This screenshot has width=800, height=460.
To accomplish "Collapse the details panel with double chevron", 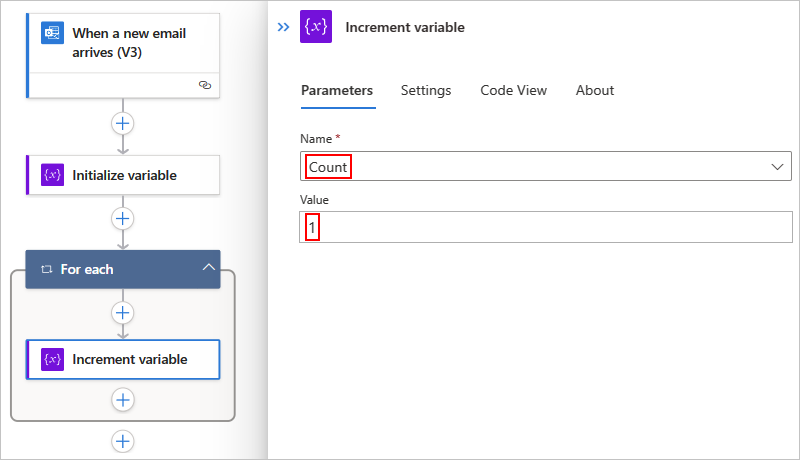I will 283,27.
